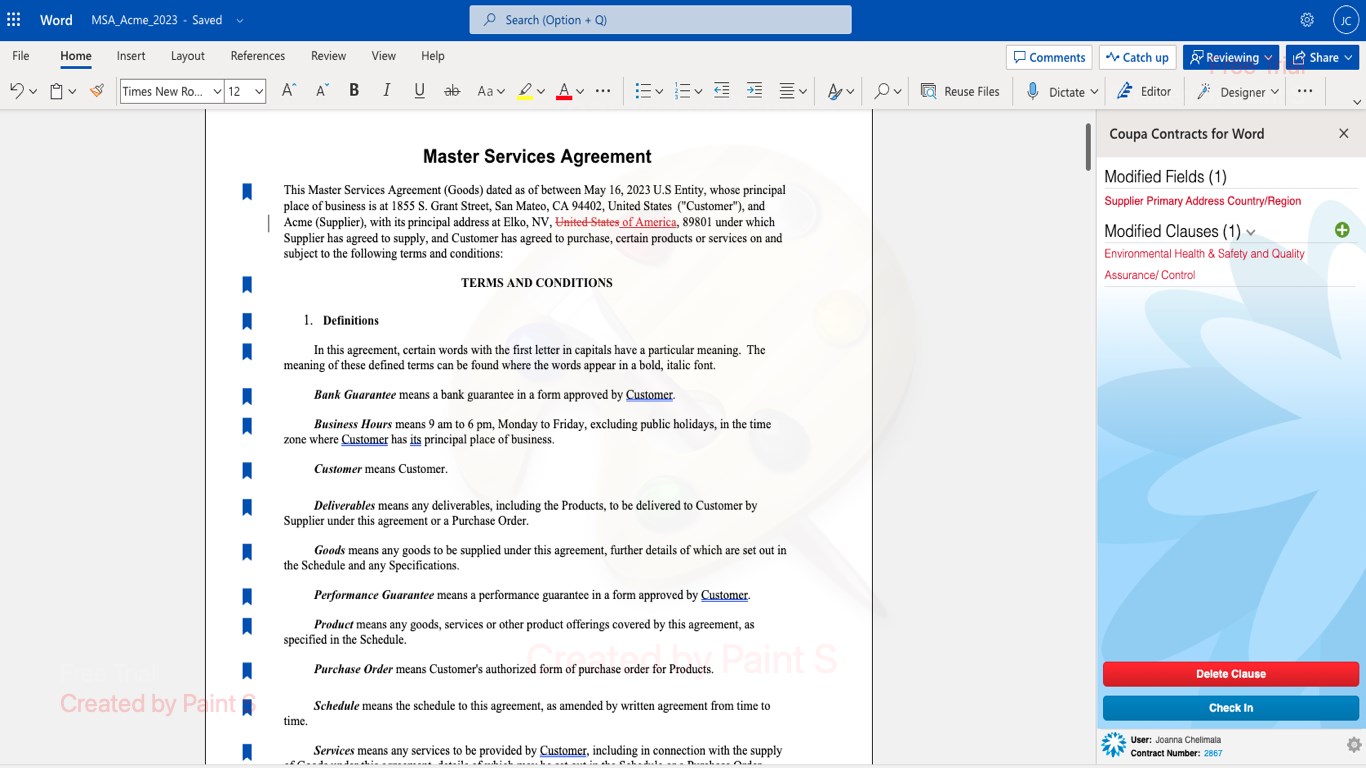The width and height of the screenshot is (1366, 768).
Task: Open Reuse Files
Action: tap(960, 91)
